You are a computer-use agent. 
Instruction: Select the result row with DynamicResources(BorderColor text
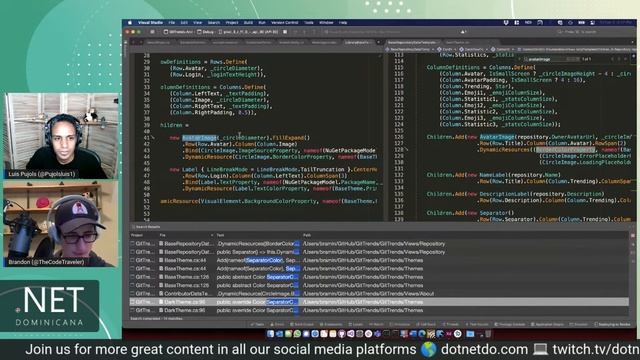(x=379, y=244)
